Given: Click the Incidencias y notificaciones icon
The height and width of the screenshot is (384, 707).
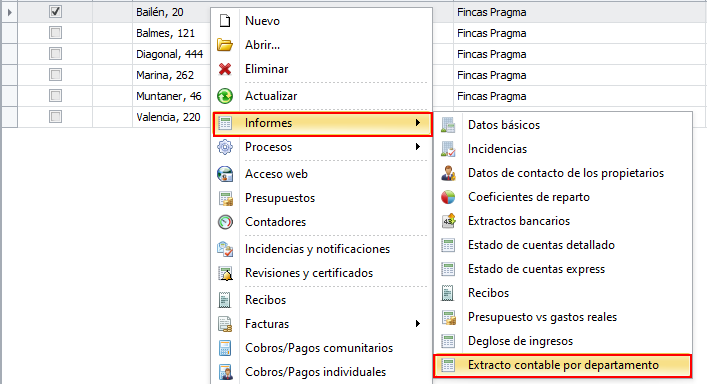Looking at the screenshot, I should (225, 249).
